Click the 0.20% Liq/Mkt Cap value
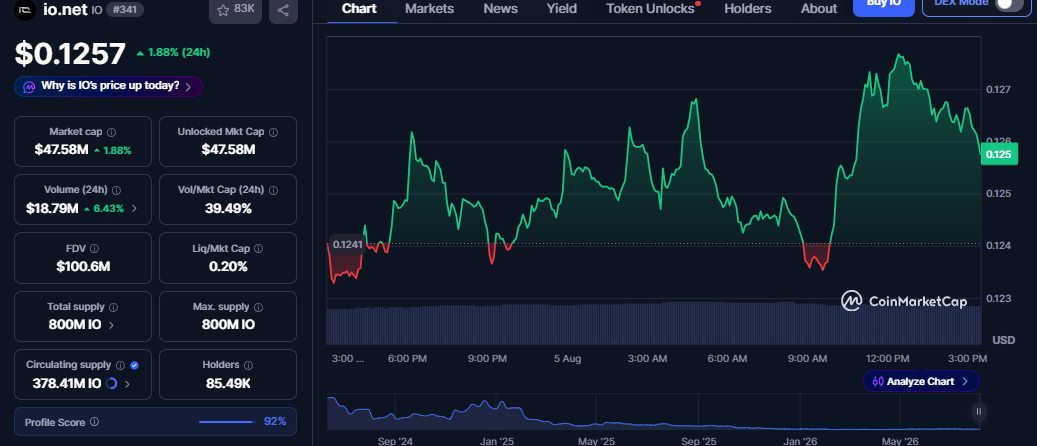 pyautogui.click(x=228, y=267)
